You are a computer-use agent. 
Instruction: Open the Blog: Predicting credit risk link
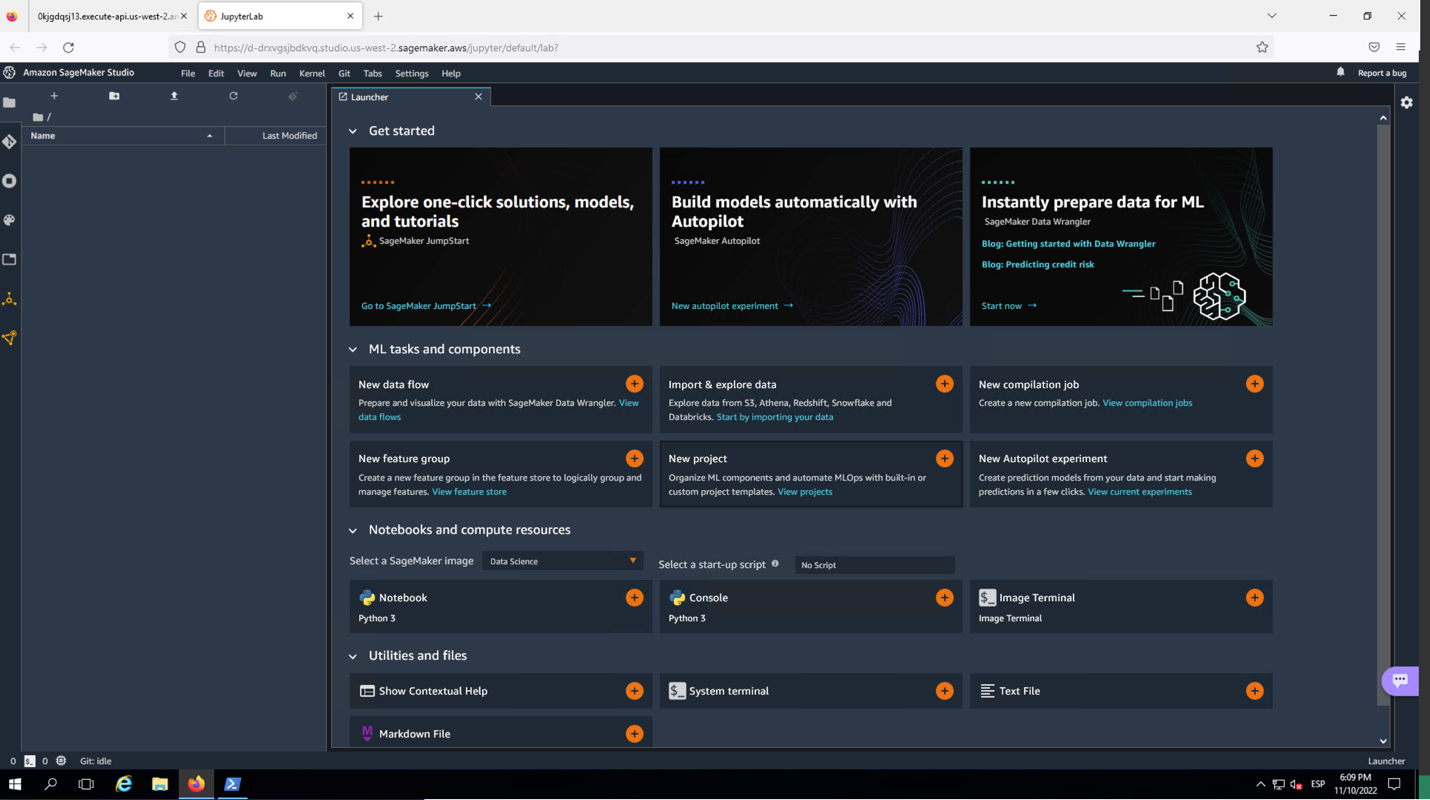[1038, 265]
